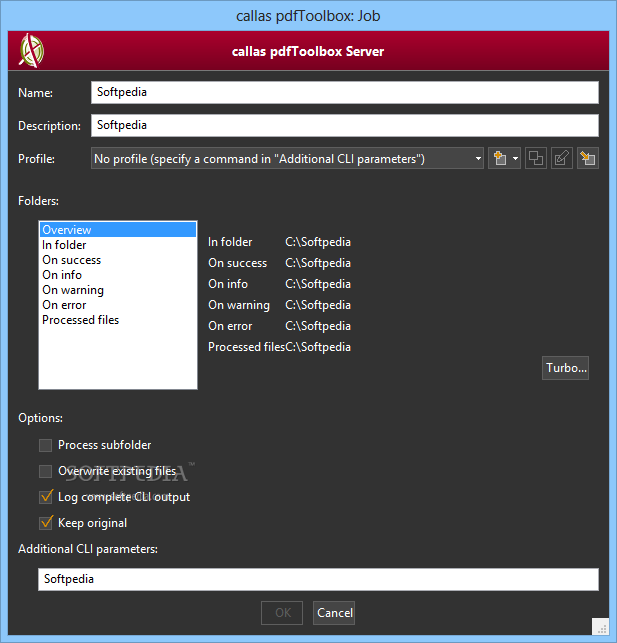This screenshot has height=643, width=617.
Task: Click the In folder path C:\Softpedia
Action: click(x=318, y=242)
